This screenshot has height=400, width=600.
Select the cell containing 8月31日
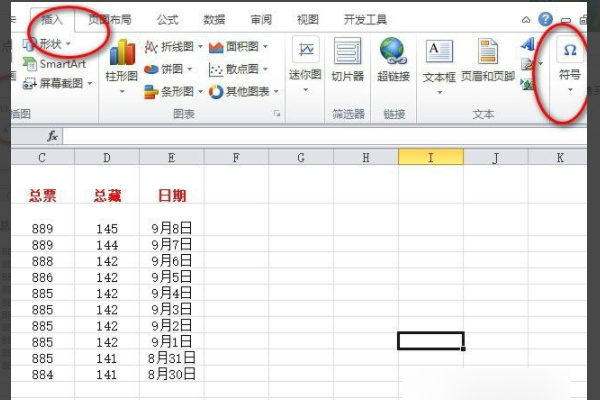click(171, 357)
